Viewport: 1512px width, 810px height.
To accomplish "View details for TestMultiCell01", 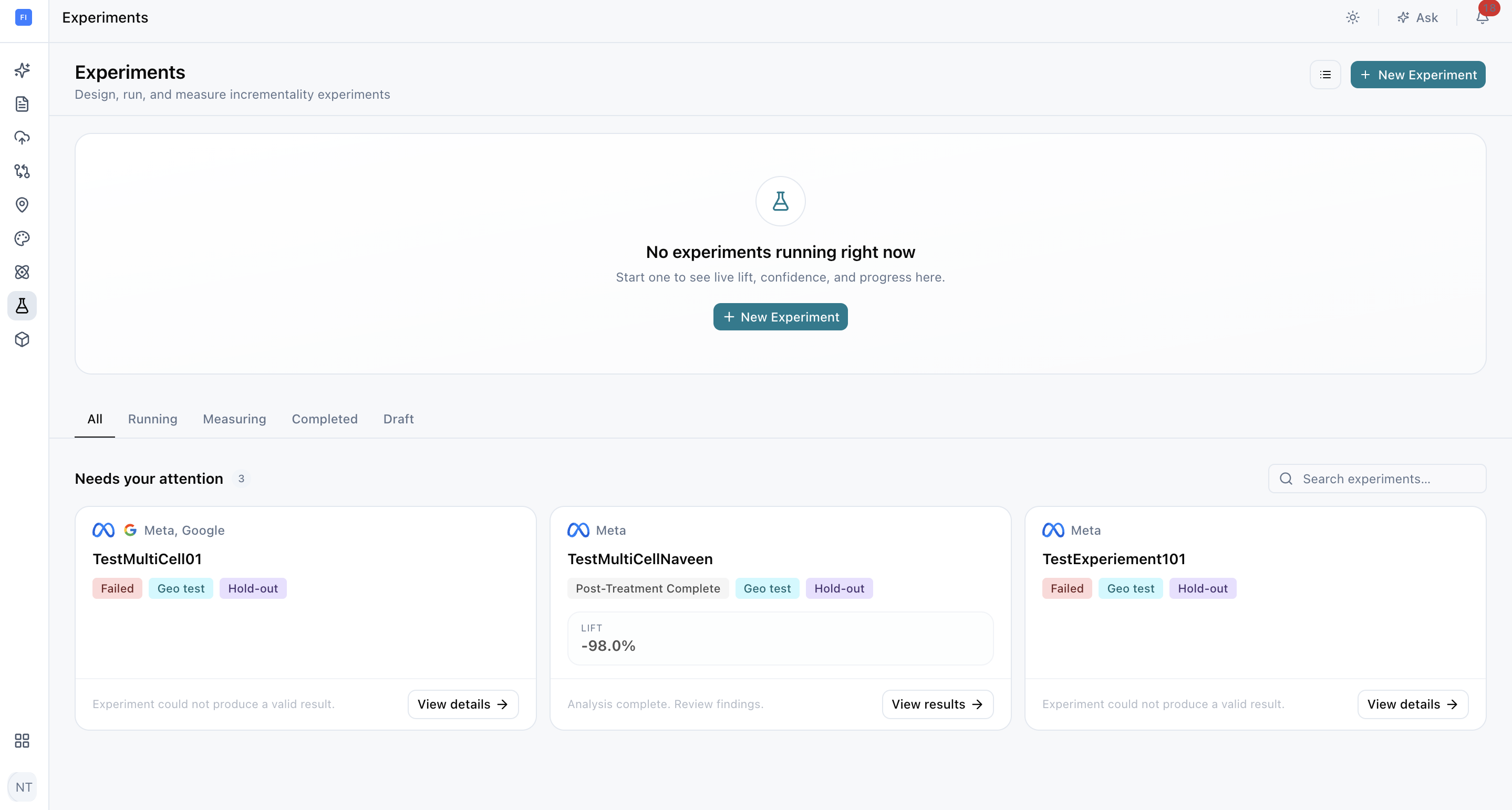I will (463, 704).
